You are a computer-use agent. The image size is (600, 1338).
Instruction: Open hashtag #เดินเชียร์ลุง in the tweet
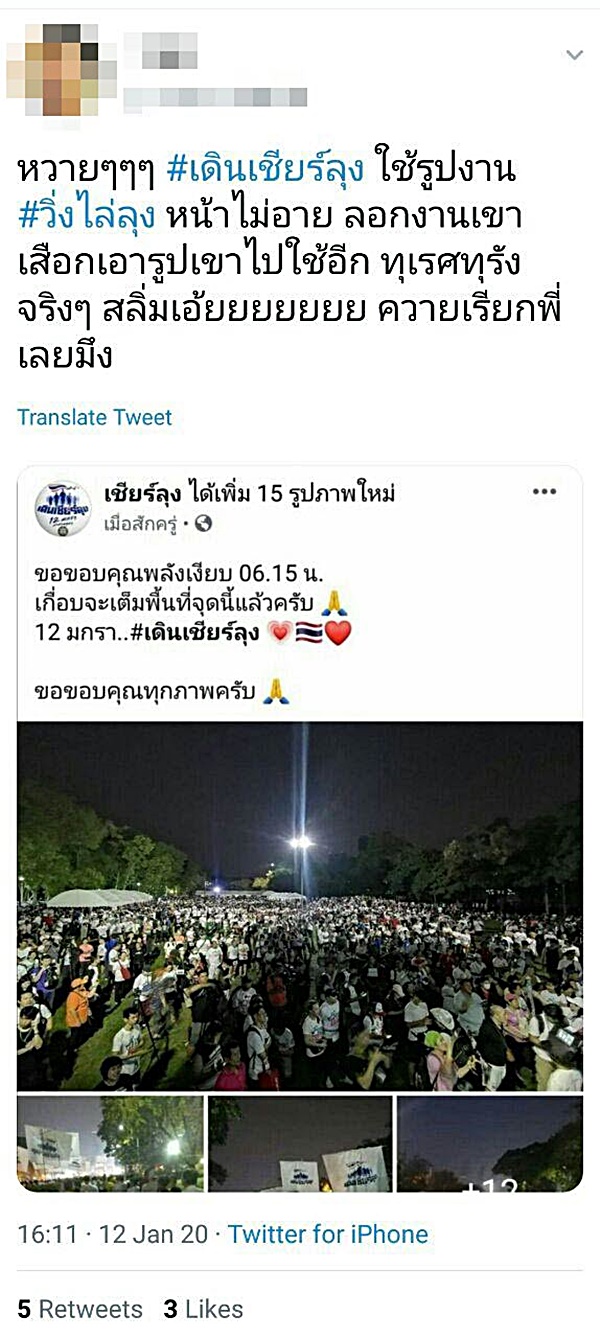coord(259,171)
